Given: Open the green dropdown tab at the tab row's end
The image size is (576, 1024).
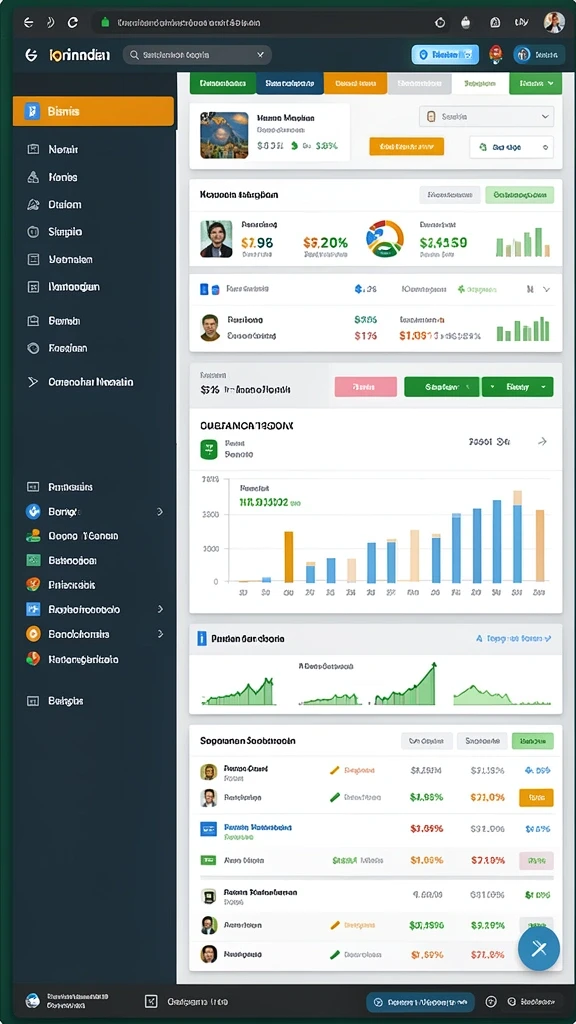Looking at the screenshot, I should coord(536,84).
